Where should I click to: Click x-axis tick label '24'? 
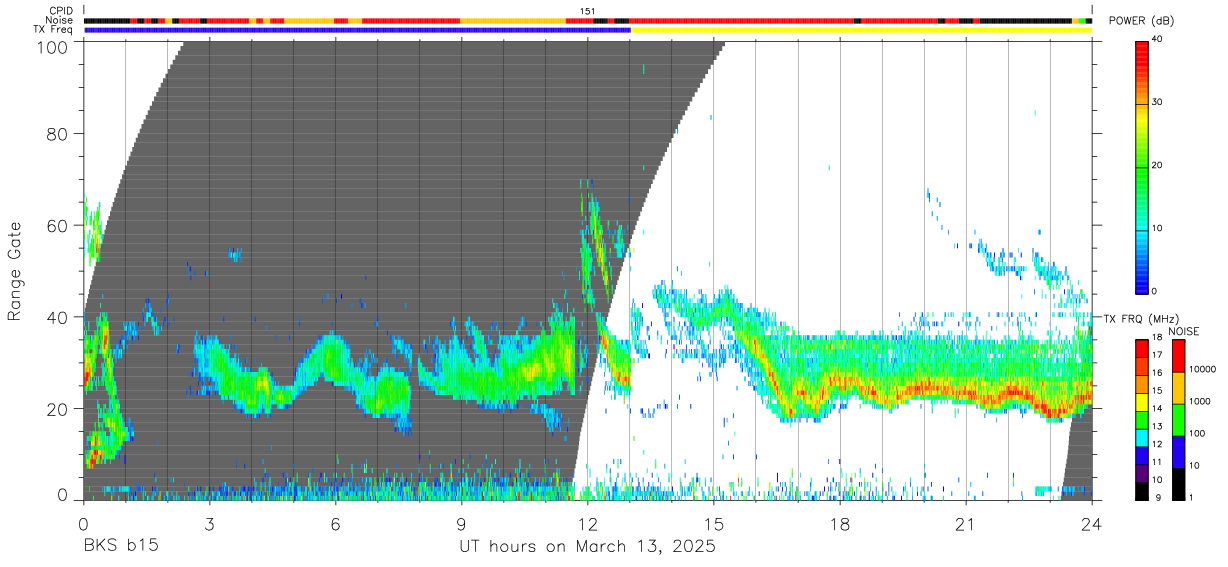point(1091,525)
